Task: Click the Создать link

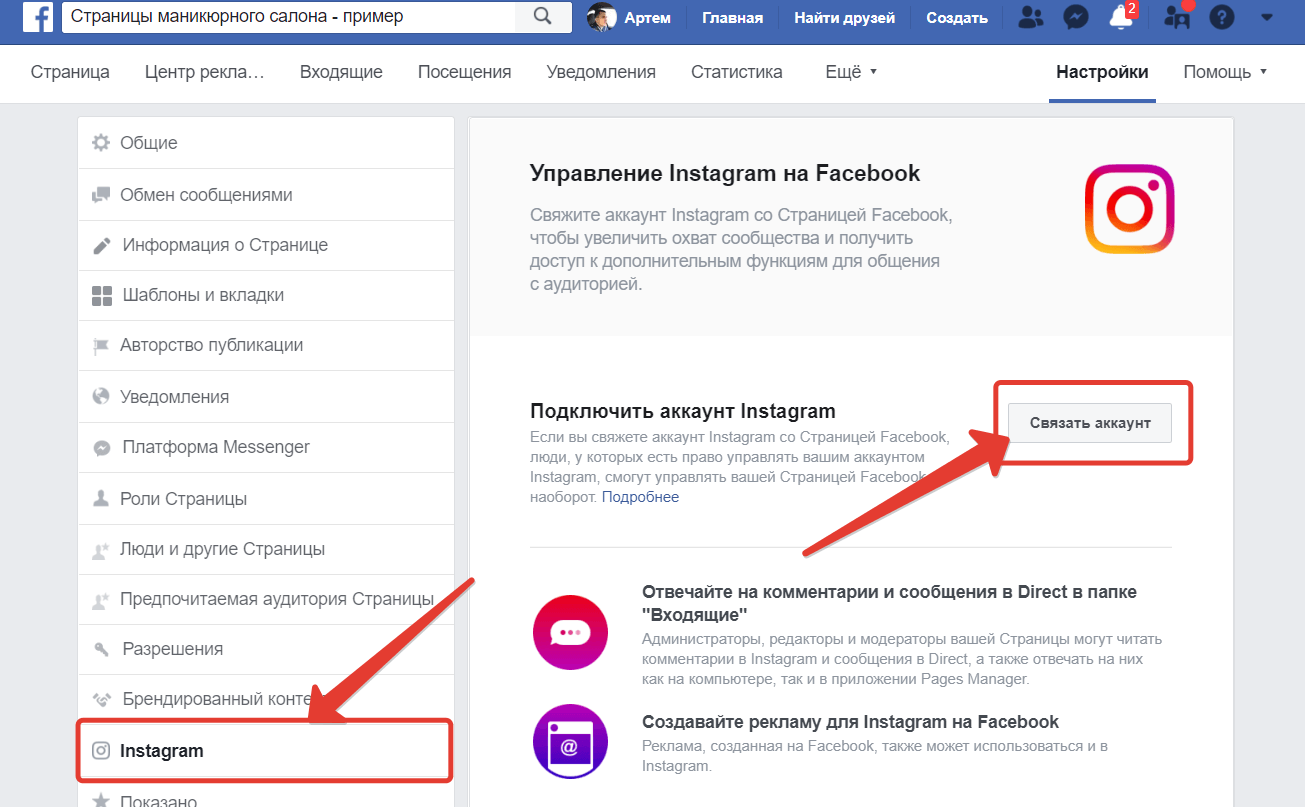Action: 957,17
